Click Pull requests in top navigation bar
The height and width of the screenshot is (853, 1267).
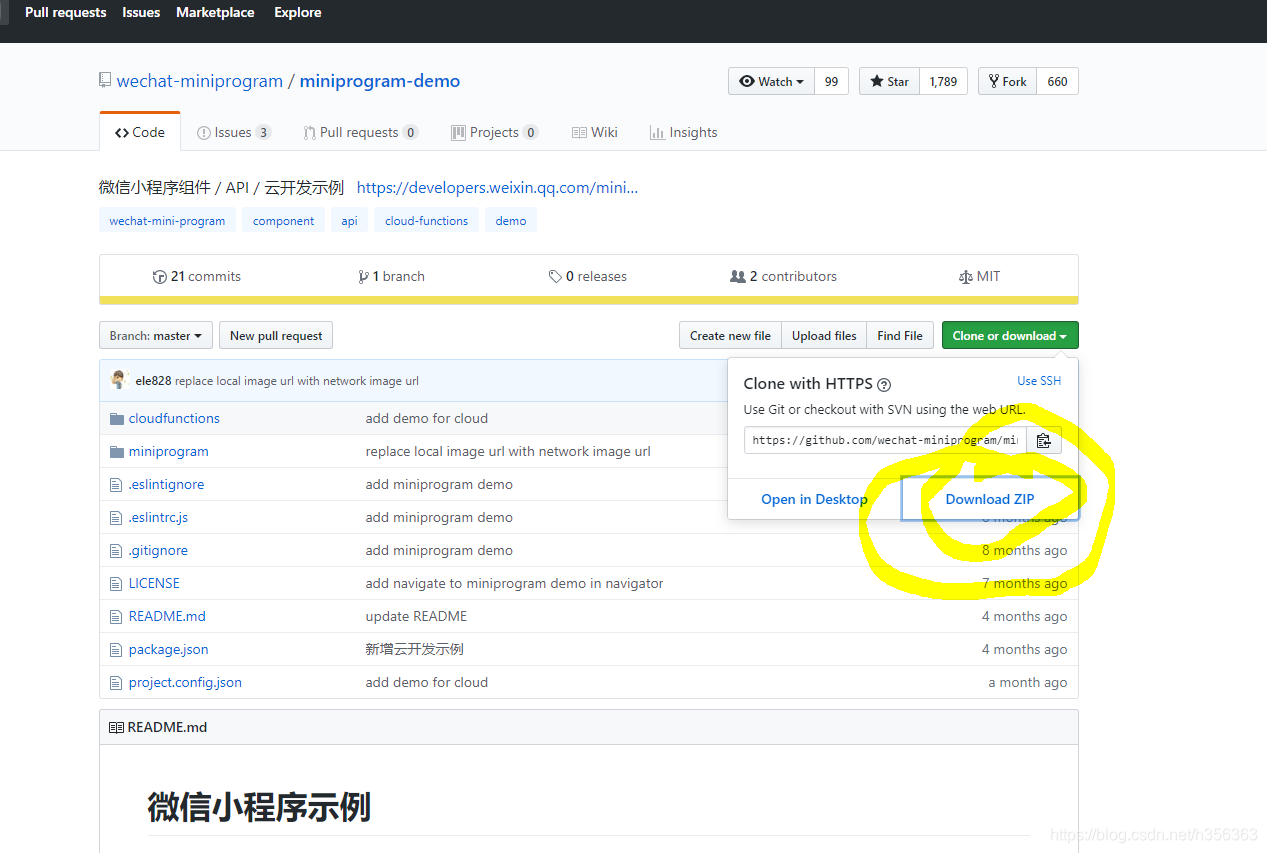[66, 12]
